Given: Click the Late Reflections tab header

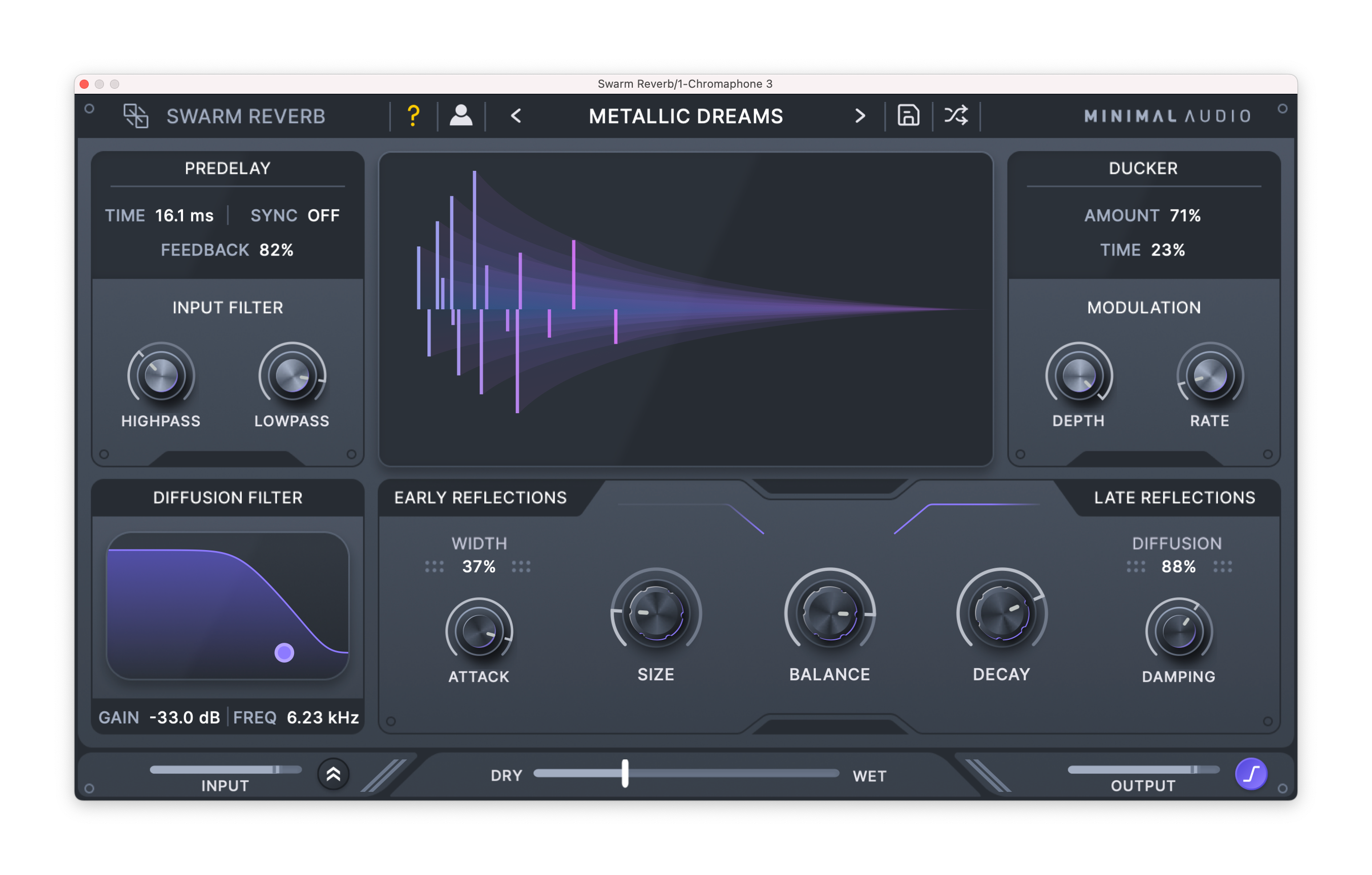Looking at the screenshot, I should point(1174,498).
